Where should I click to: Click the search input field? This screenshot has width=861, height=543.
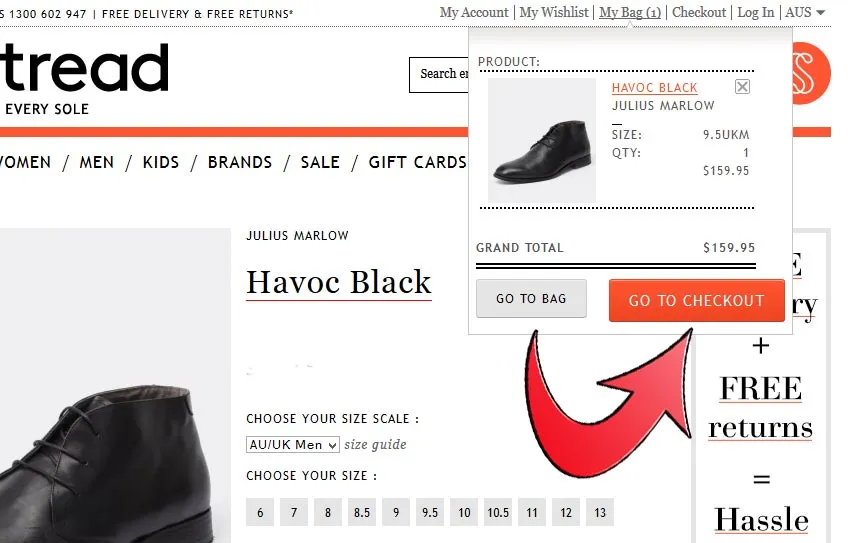pyautogui.click(x=439, y=74)
